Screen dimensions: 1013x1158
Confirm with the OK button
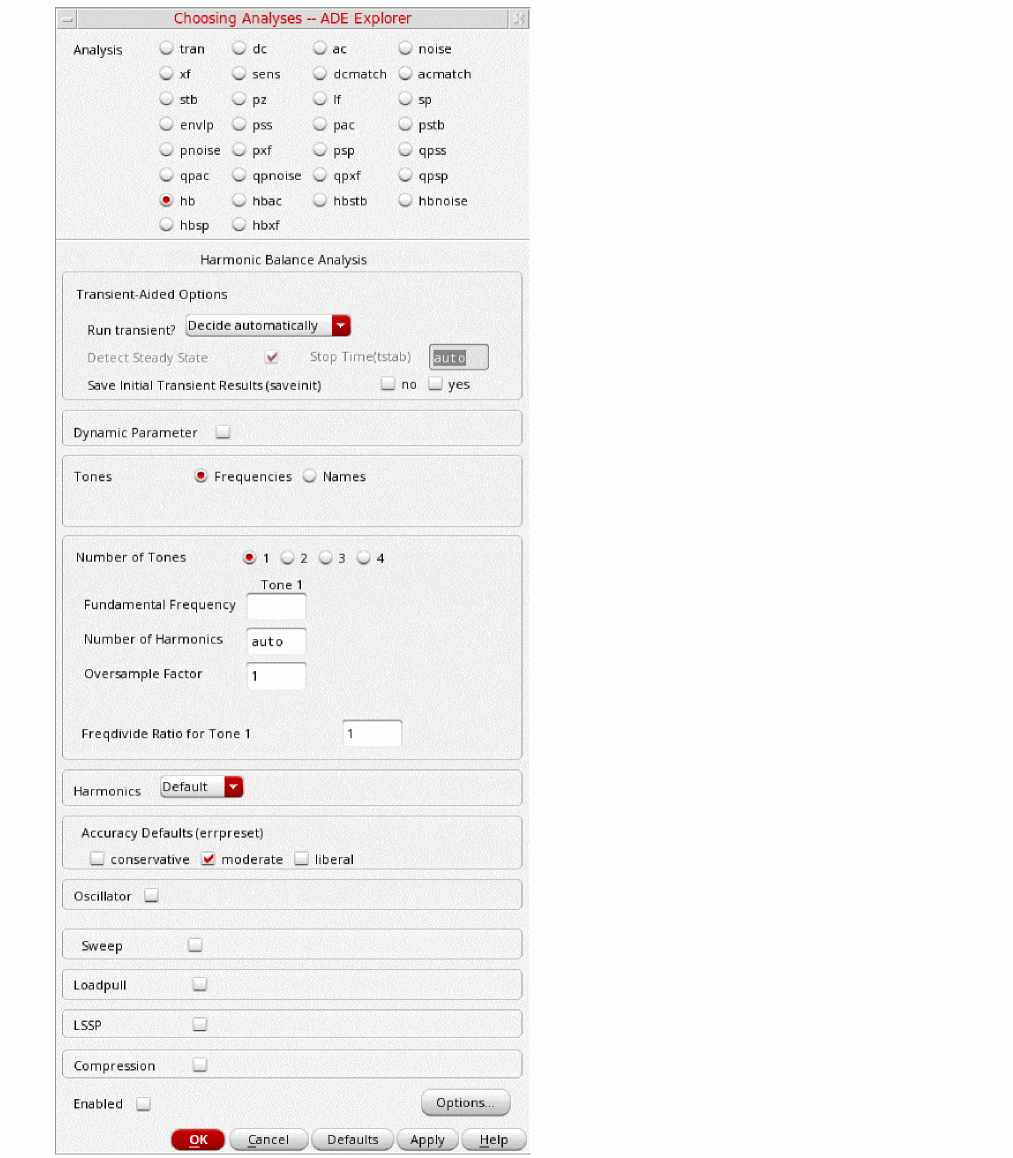(x=198, y=1140)
